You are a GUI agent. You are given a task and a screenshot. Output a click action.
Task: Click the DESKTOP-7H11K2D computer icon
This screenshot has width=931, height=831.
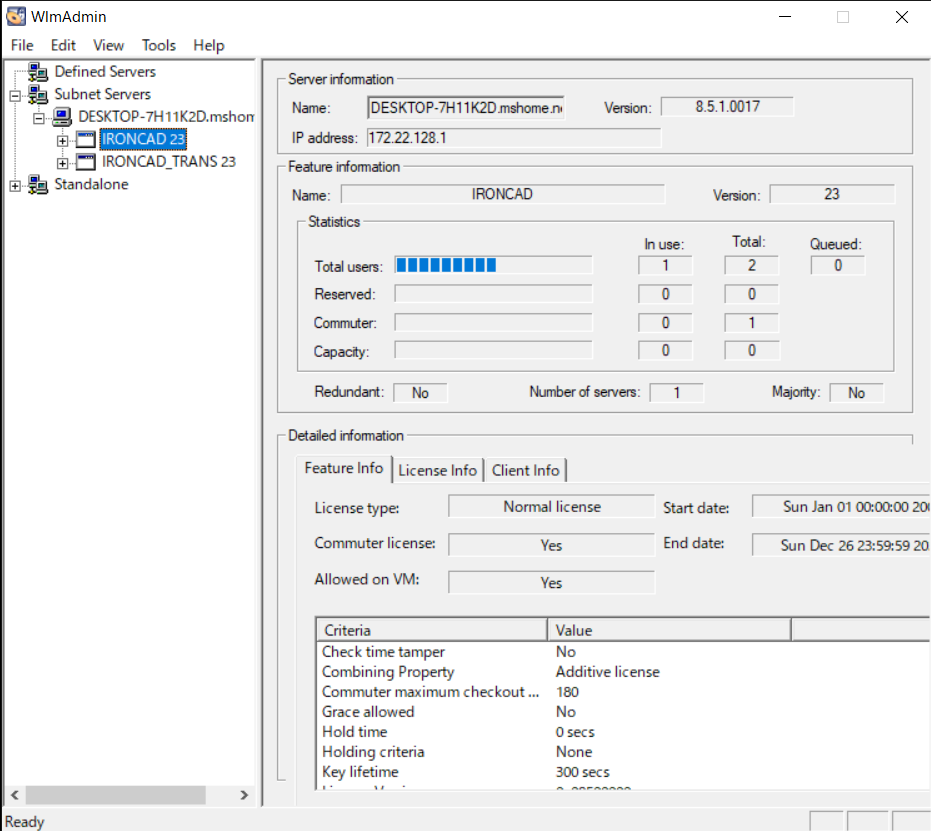[x=62, y=117]
